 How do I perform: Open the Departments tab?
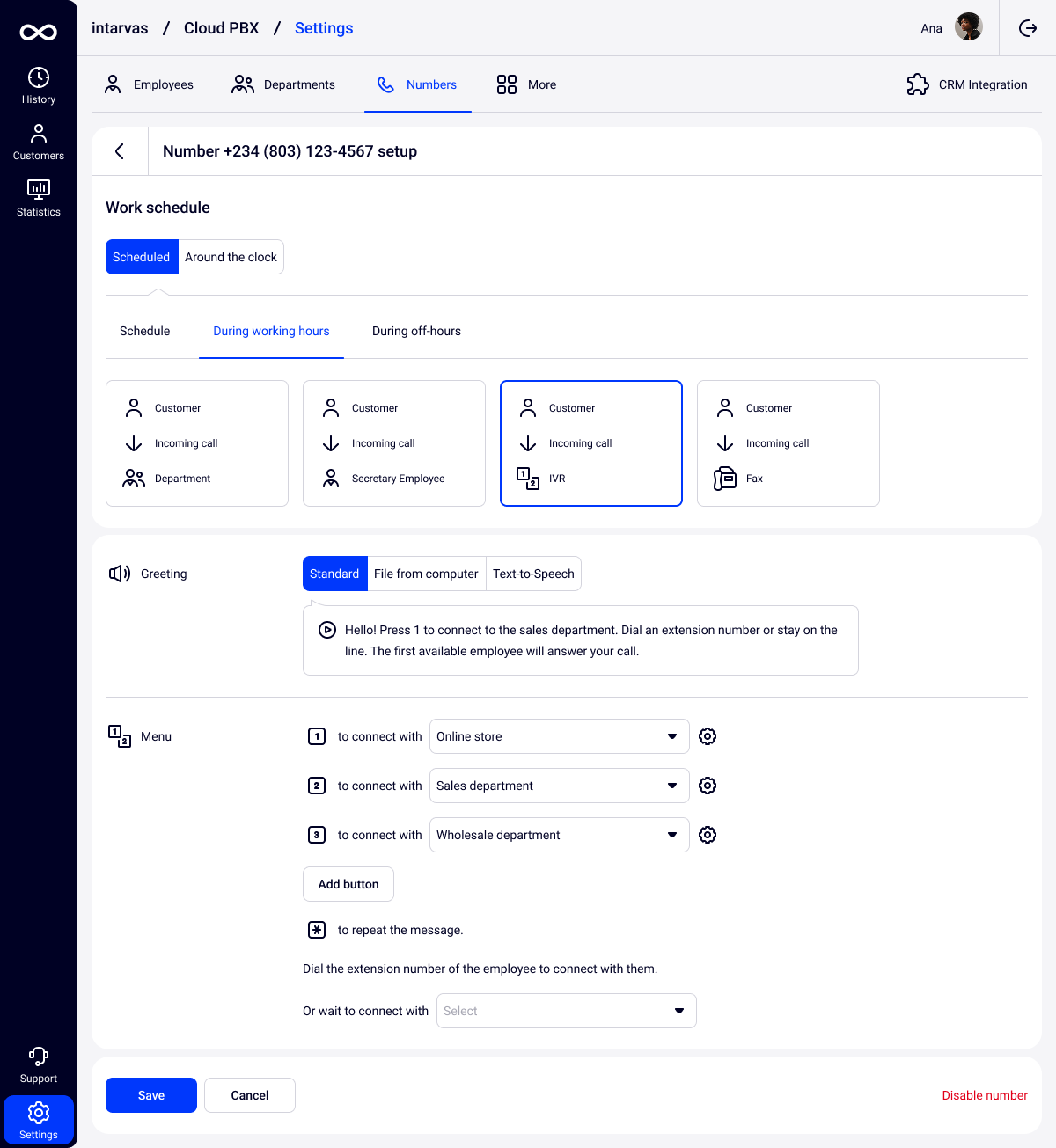pyautogui.click(x=283, y=84)
